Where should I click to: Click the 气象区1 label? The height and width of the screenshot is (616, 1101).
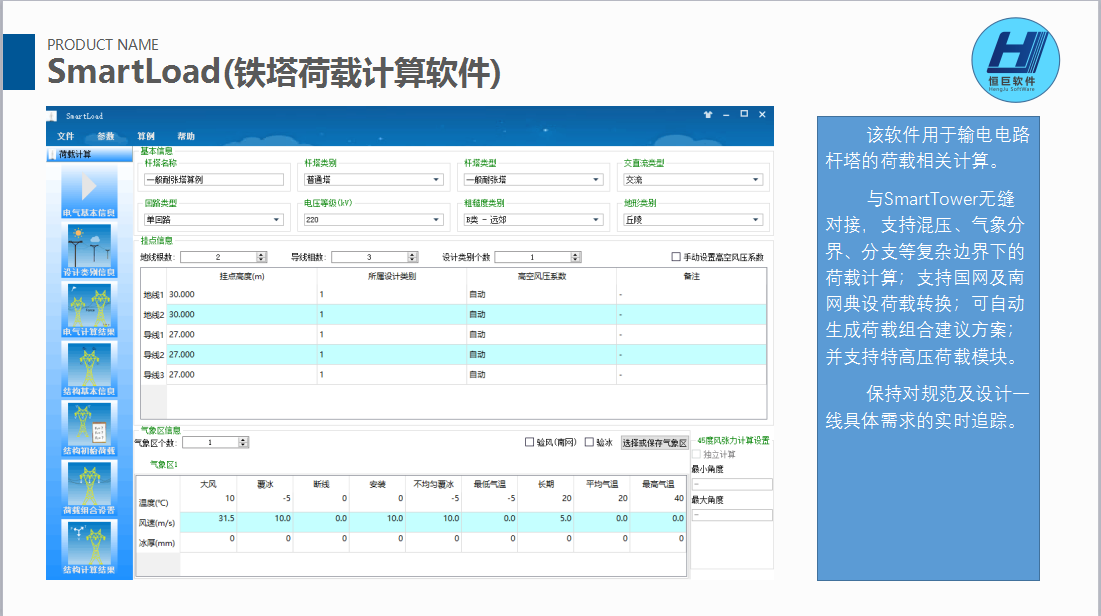pyautogui.click(x=164, y=465)
